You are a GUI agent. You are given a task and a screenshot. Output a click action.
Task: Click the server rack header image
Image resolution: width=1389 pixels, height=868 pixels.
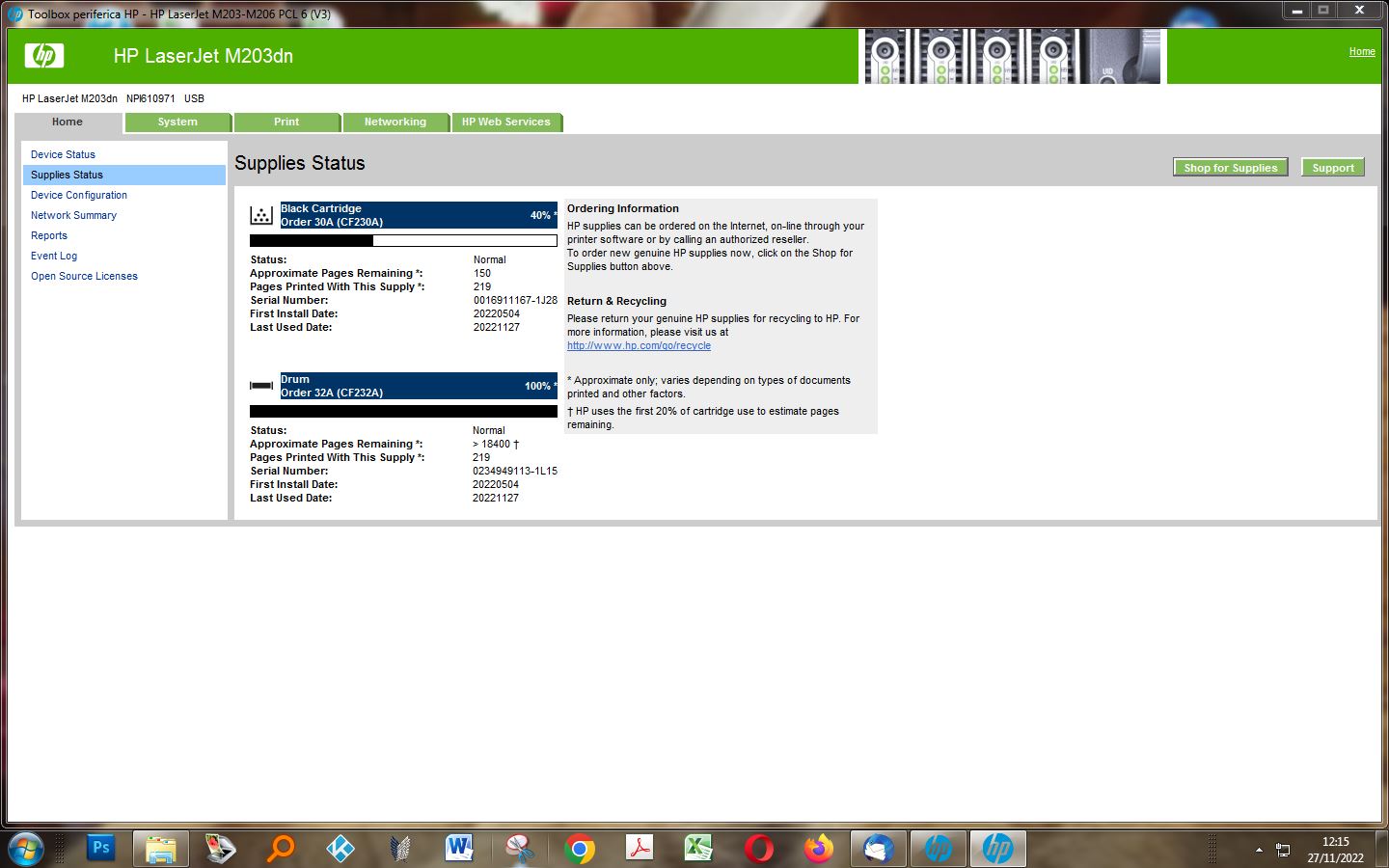(x=1013, y=56)
